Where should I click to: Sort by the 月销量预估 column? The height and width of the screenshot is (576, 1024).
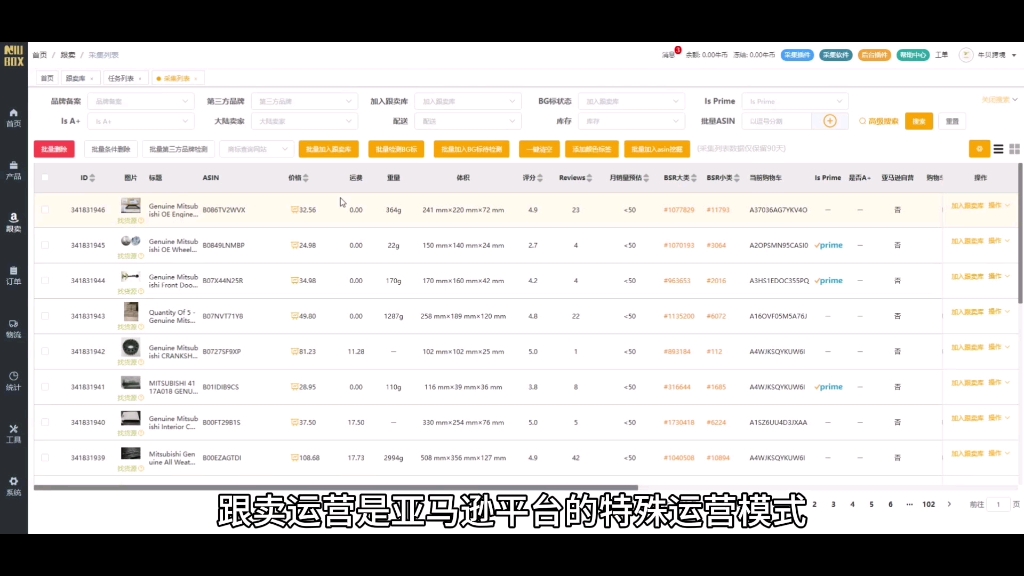[646, 178]
